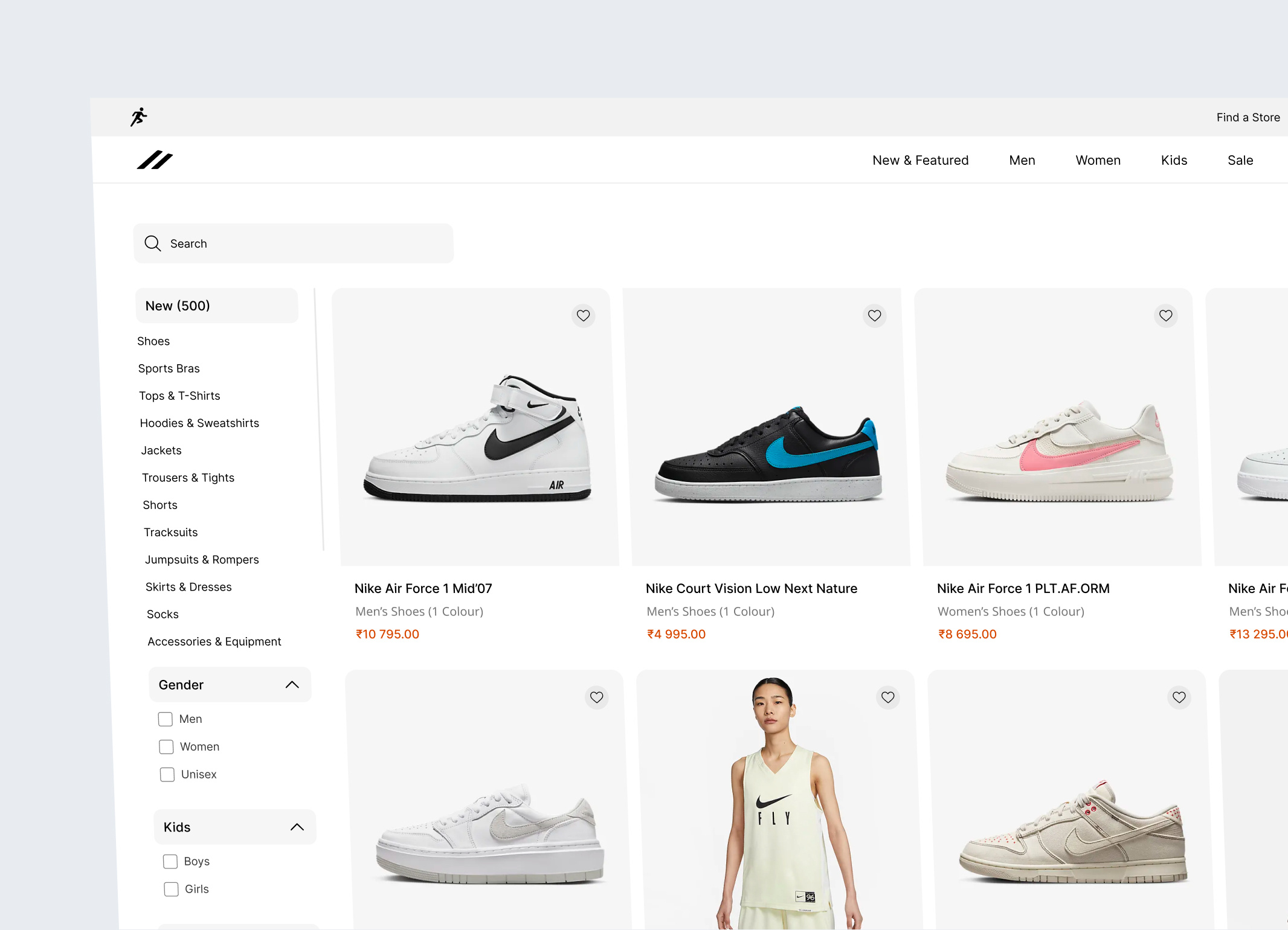The height and width of the screenshot is (930, 1288).
Task: Favorite the Nike Court Vision Low Next Nature
Action: (874, 315)
